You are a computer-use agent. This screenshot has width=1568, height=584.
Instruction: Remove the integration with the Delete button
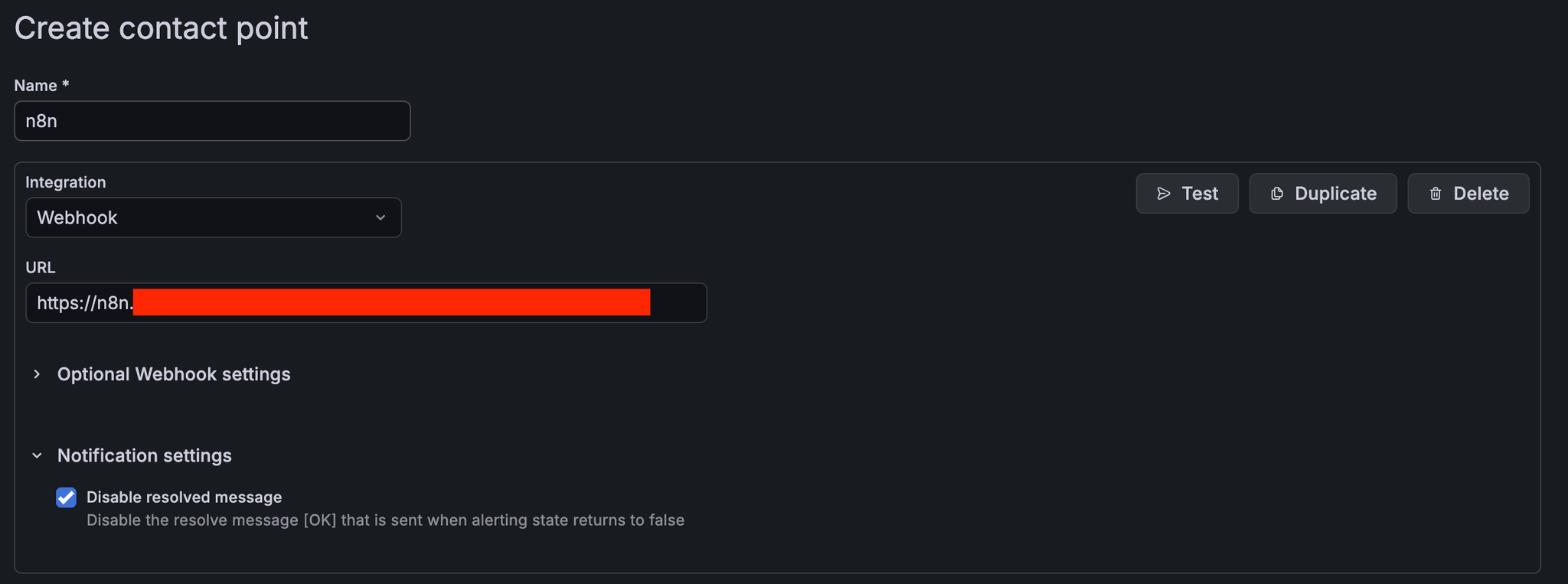[x=1468, y=194]
